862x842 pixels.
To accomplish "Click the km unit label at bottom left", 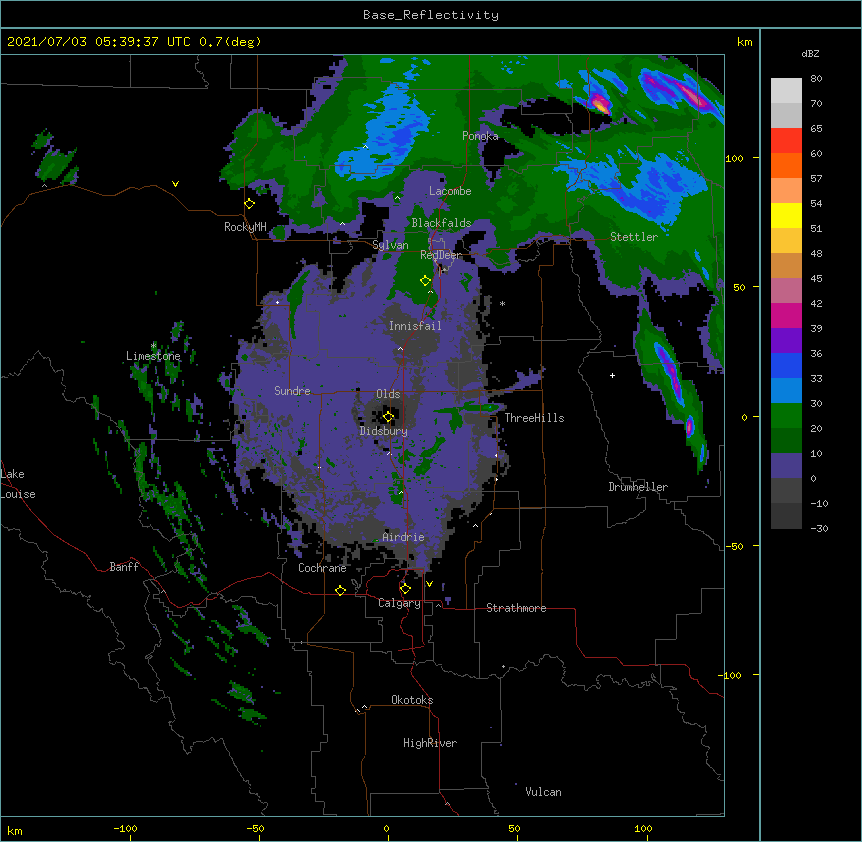I will coord(15,831).
